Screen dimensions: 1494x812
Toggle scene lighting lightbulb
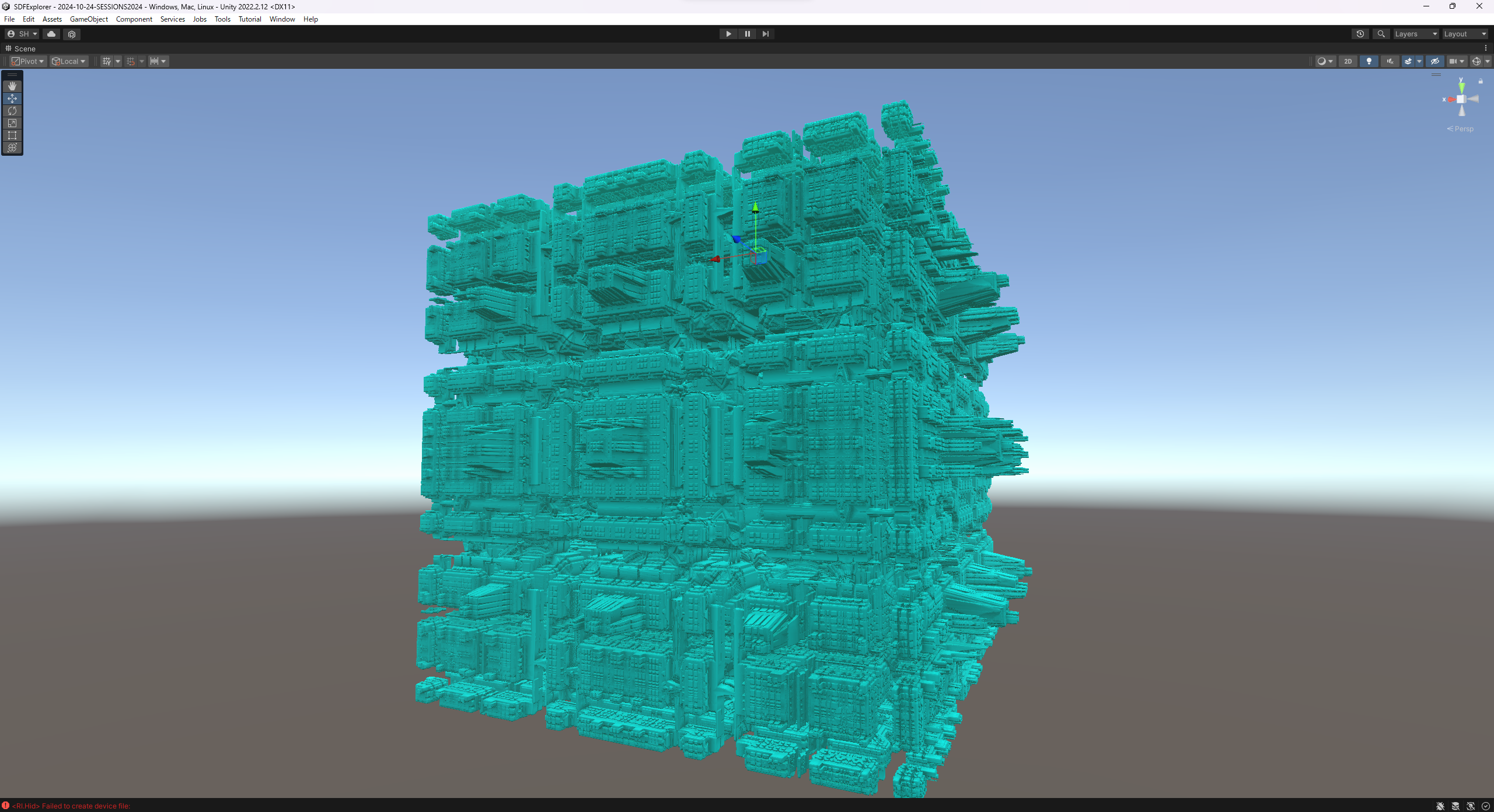pyautogui.click(x=1369, y=61)
